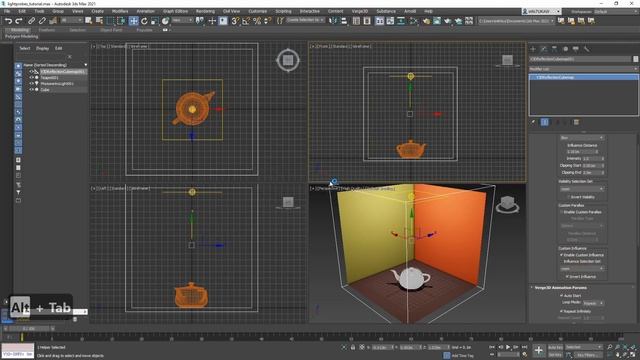Toggle the Invert Visibility checkbox
The image size is (640, 360).
click(568, 197)
